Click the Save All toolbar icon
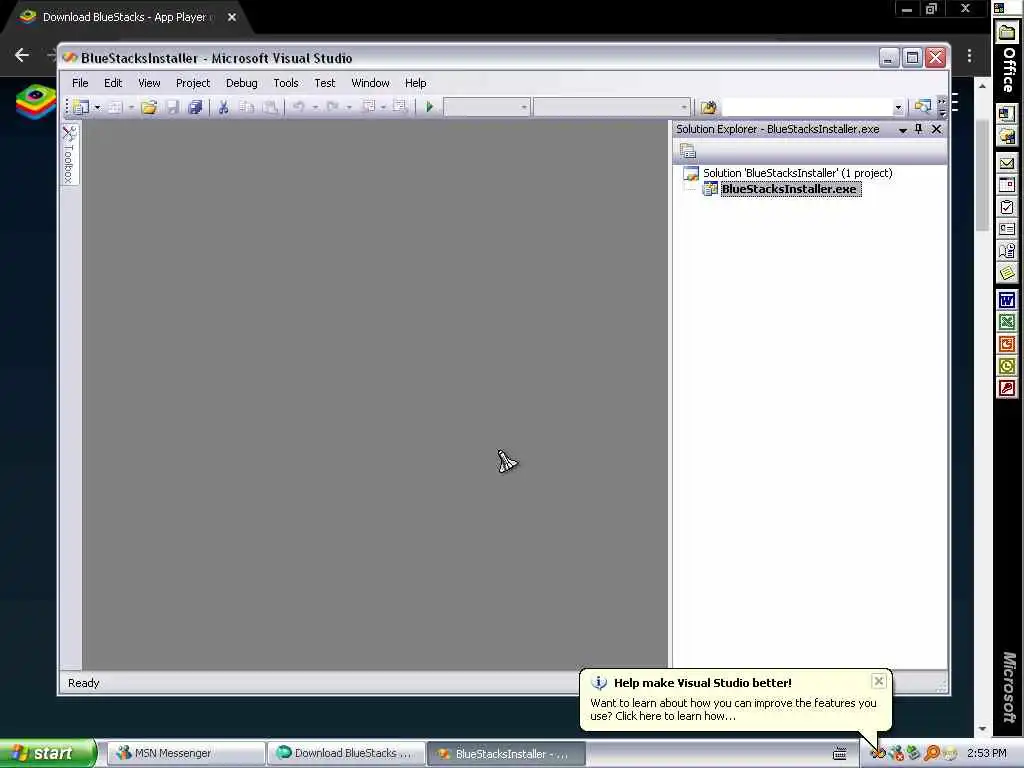The height and width of the screenshot is (768, 1024). pos(195,107)
